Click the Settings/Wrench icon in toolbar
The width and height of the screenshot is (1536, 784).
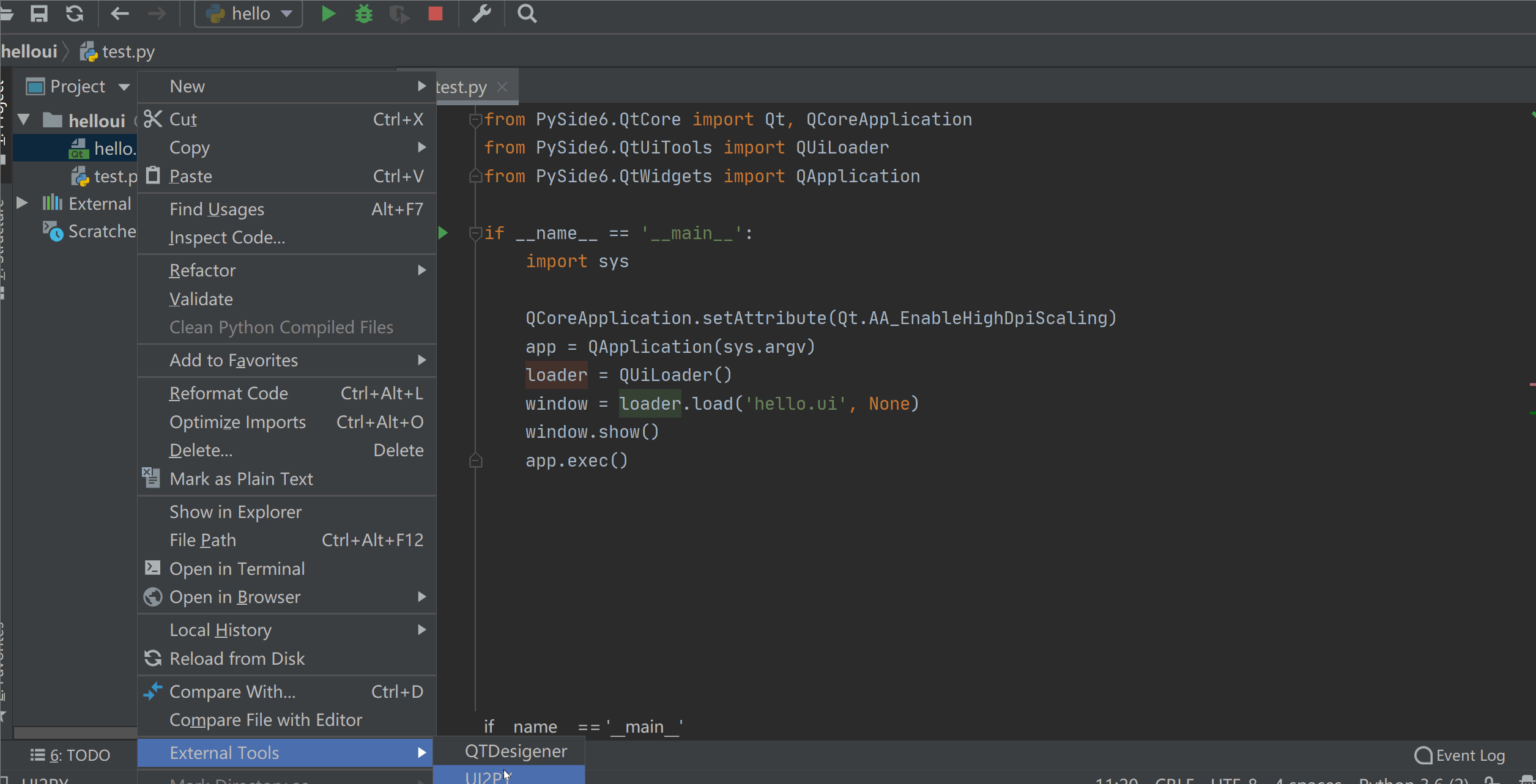tap(482, 13)
